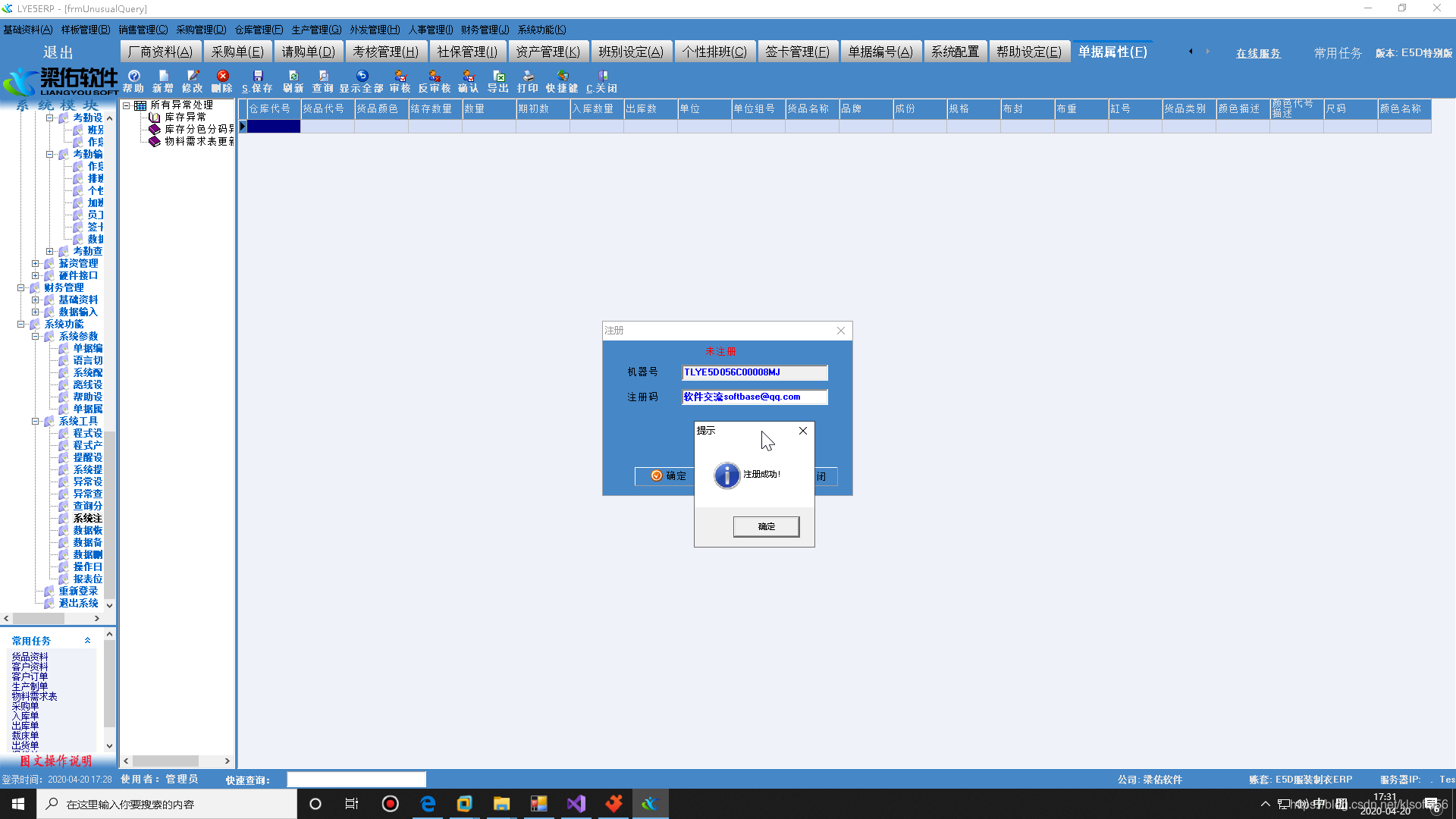Click the 打印 print toolbar icon
The width and height of the screenshot is (1456, 819).
click(528, 80)
